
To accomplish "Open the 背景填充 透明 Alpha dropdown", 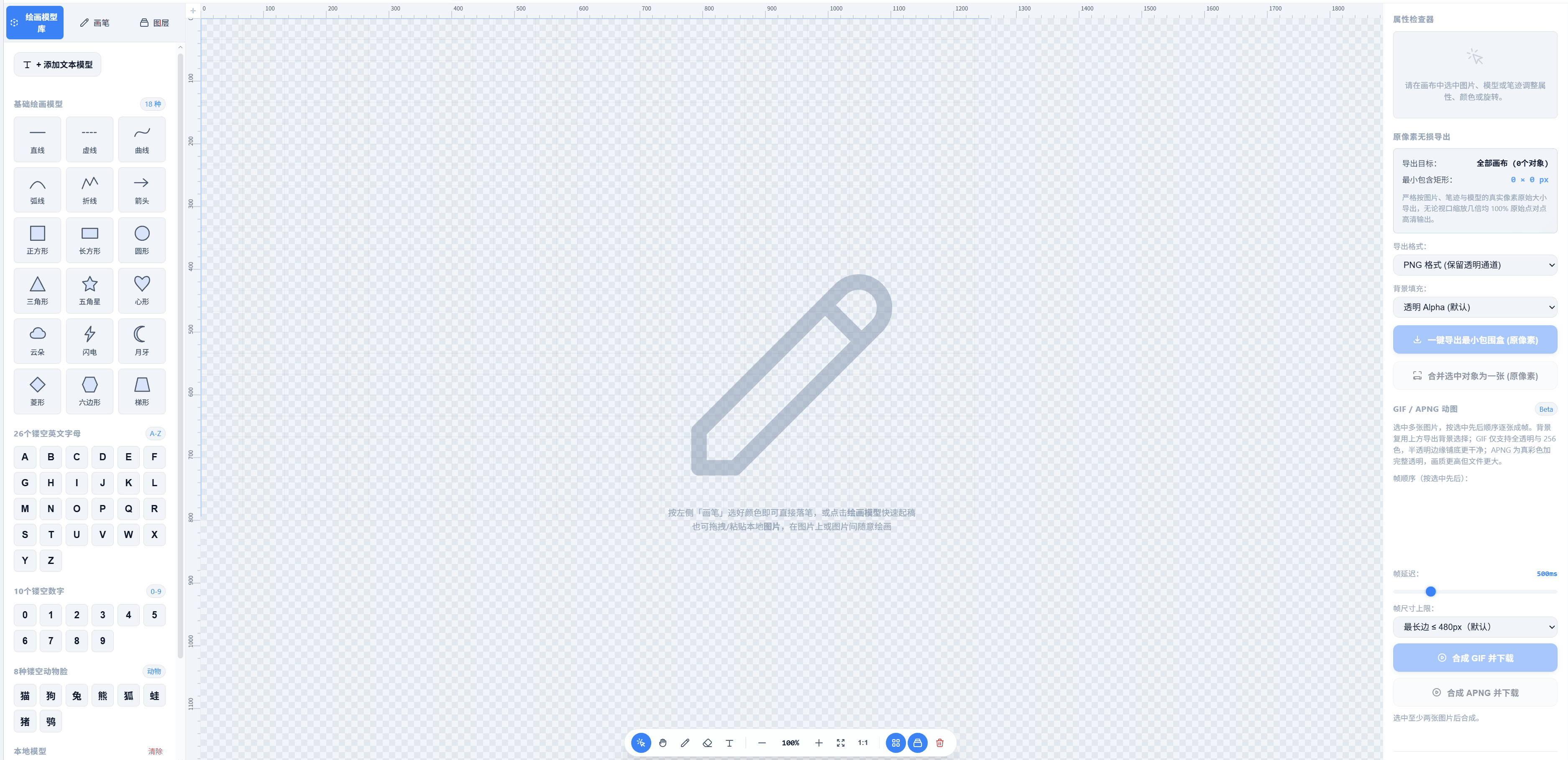I will point(1475,307).
